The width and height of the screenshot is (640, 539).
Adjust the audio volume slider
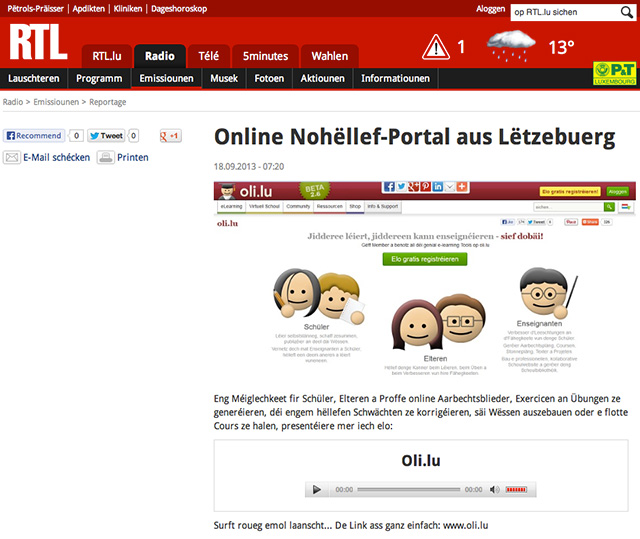click(515, 490)
